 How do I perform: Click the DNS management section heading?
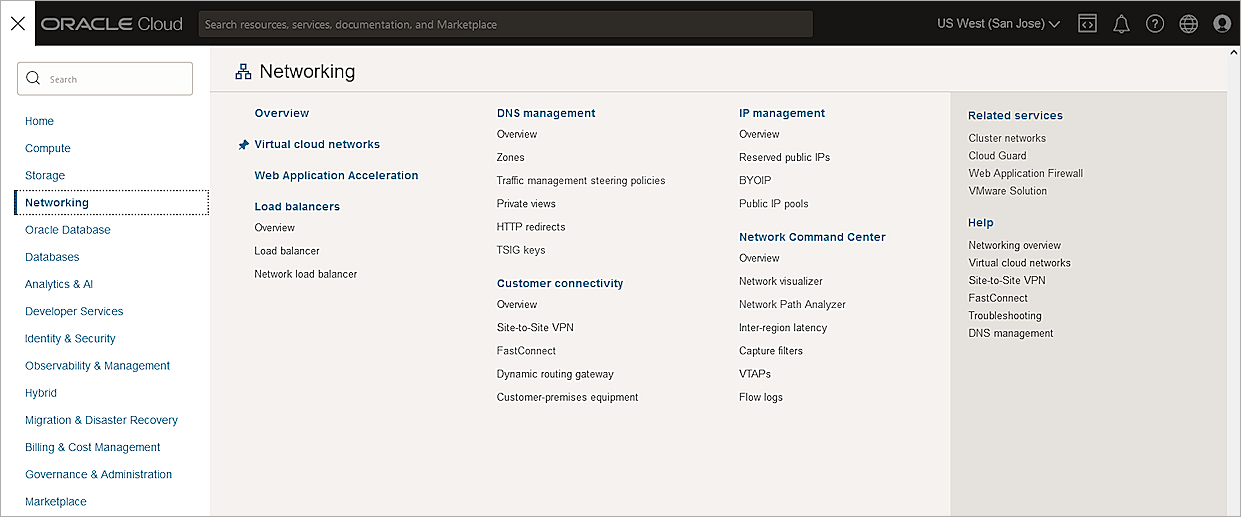click(546, 113)
